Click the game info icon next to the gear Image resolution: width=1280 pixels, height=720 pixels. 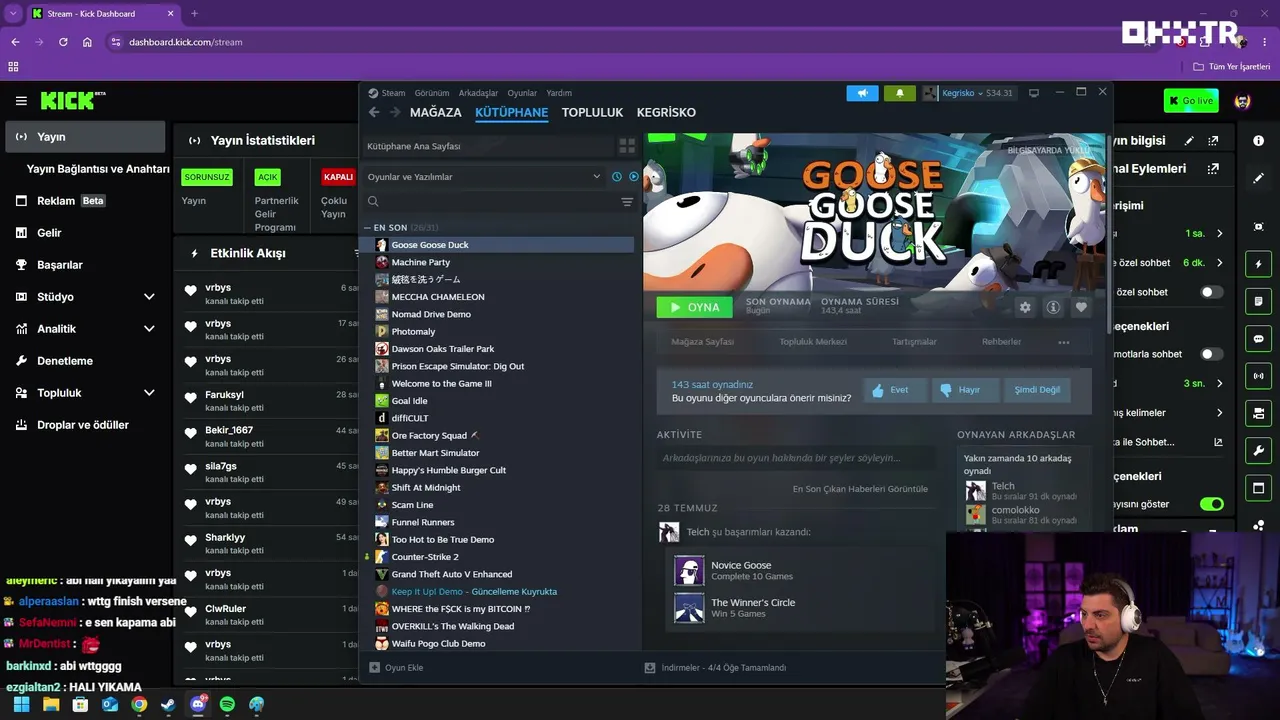coord(1053,307)
